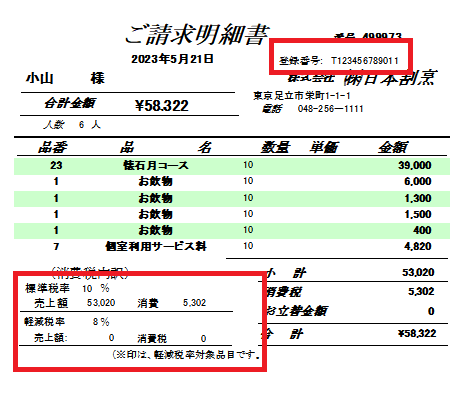Click the お立替金額 value 0
Image resolution: width=457 pixels, height=412 pixels.
tap(431, 311)
